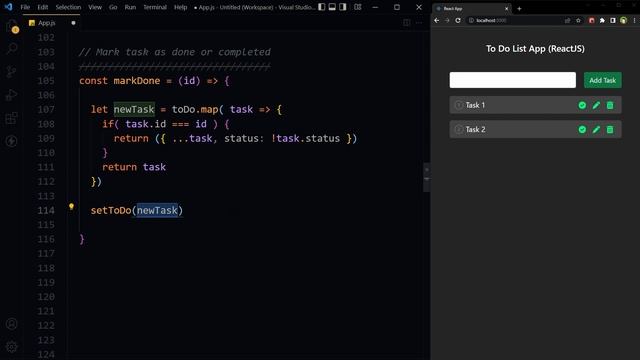This screenshot has width=640, height=360.
Task: Open editor More Actions ellipsis
Action: 419,23
